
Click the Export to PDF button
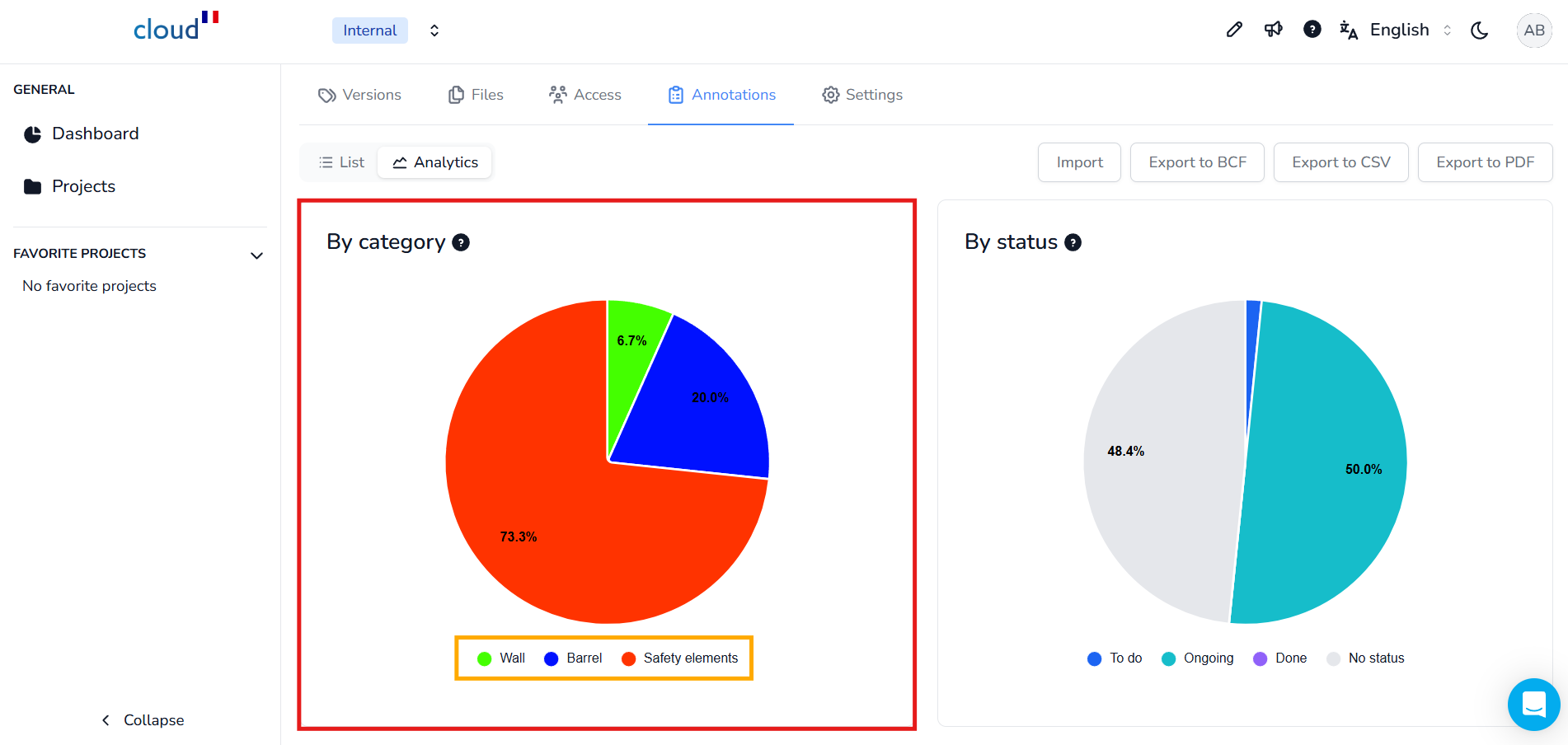(1485, 162)
